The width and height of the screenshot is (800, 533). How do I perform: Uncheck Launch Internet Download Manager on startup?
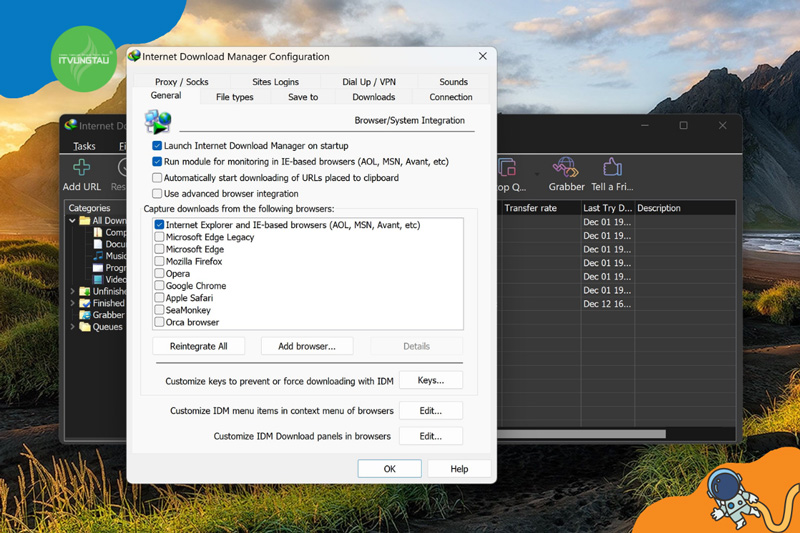tap(157, 145)
